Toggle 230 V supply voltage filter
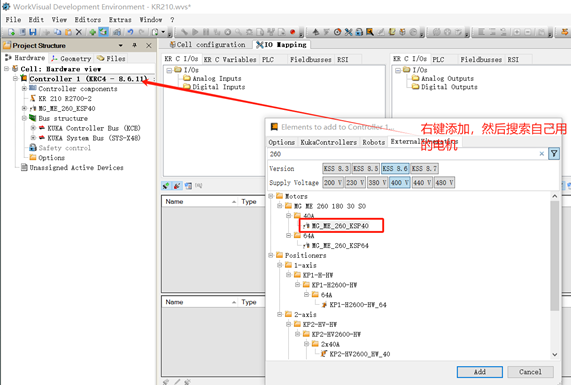Viewport: 571px width, 385px height. pyautogui.click(x=355, y=182)
